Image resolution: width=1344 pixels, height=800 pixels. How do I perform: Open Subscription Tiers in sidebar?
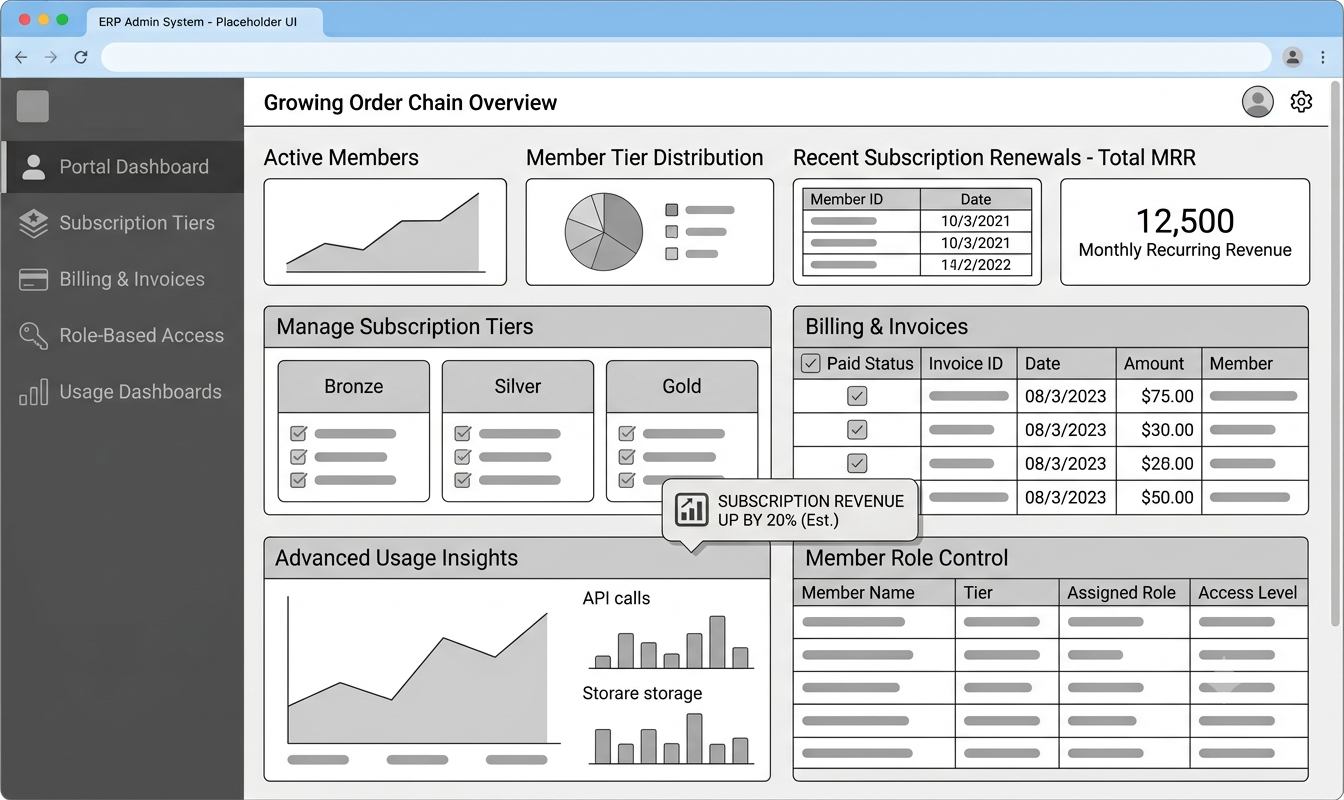tap(122, 223)
